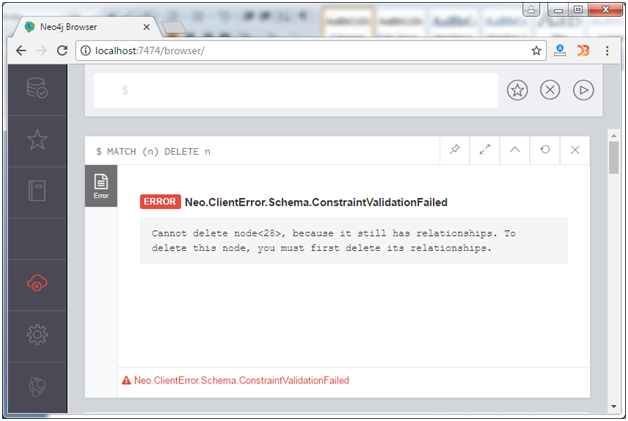The width and height of the screenshot is (628, 421).
Task: Click into the Cypher command input field
Action: pyautogui.click(x=296, y=90)
